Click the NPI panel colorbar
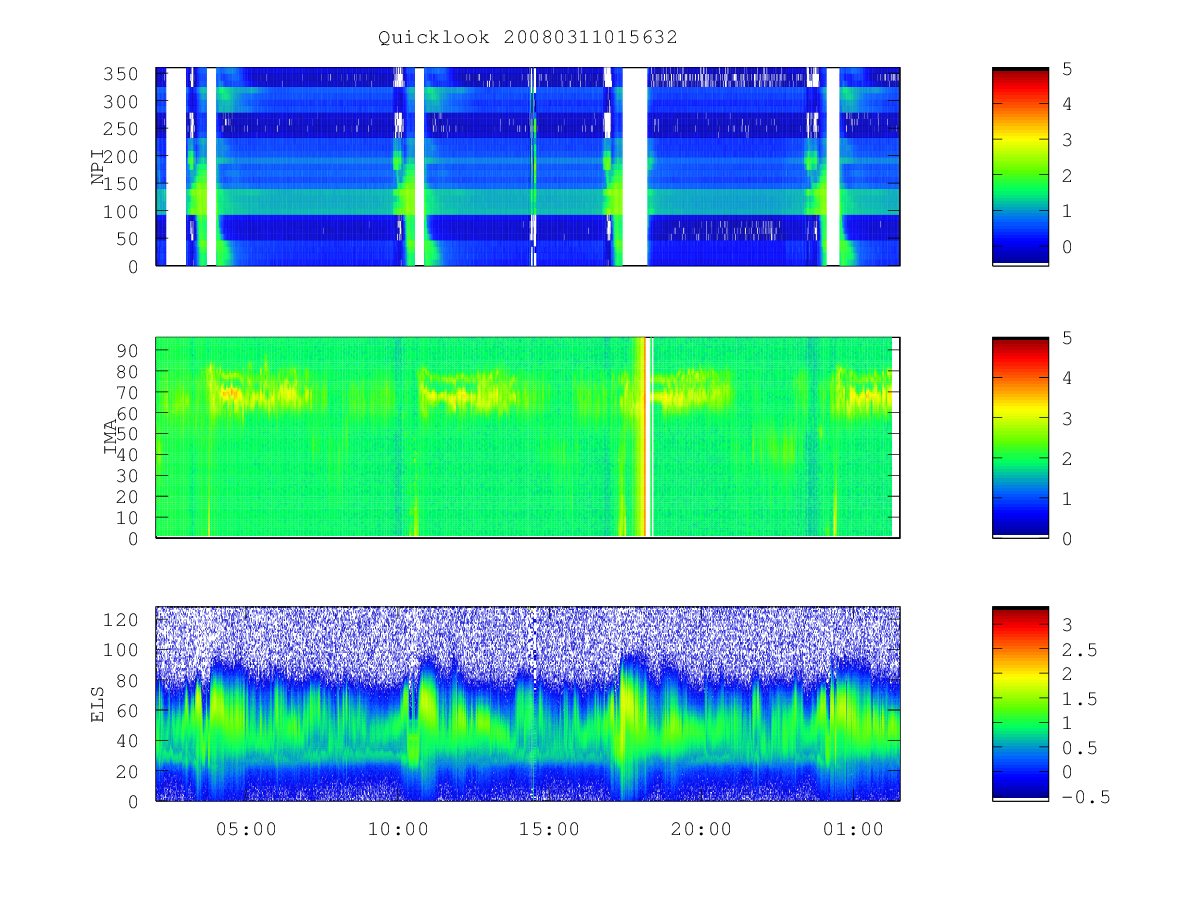1200x900 pixels. (x=1020, y=166)
